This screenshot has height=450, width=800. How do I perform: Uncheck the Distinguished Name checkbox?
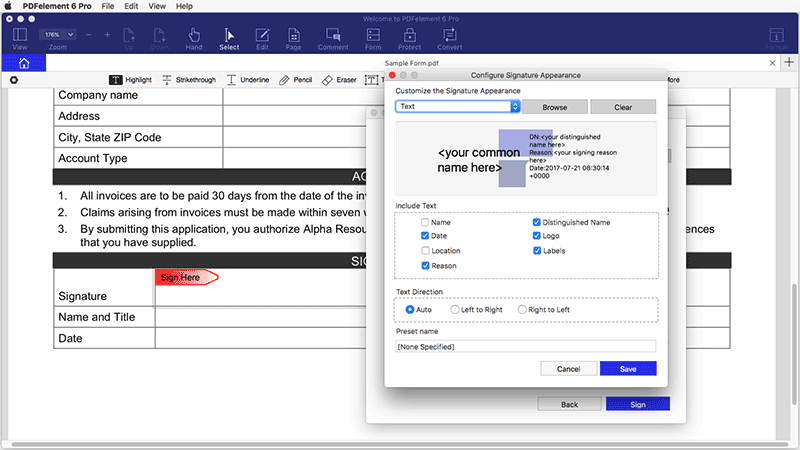click(x=536, y=222)
